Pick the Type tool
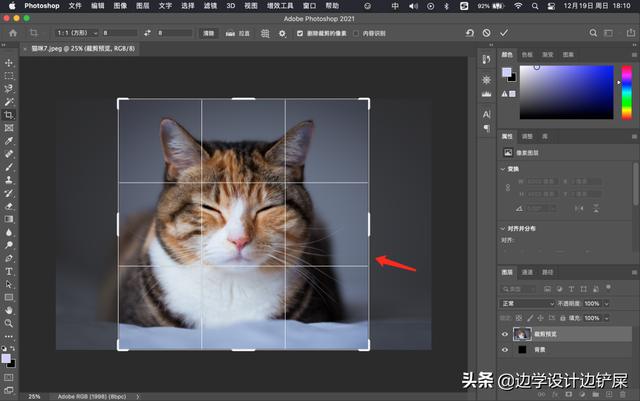Screen dimensions: 640x401 point(9,270)
